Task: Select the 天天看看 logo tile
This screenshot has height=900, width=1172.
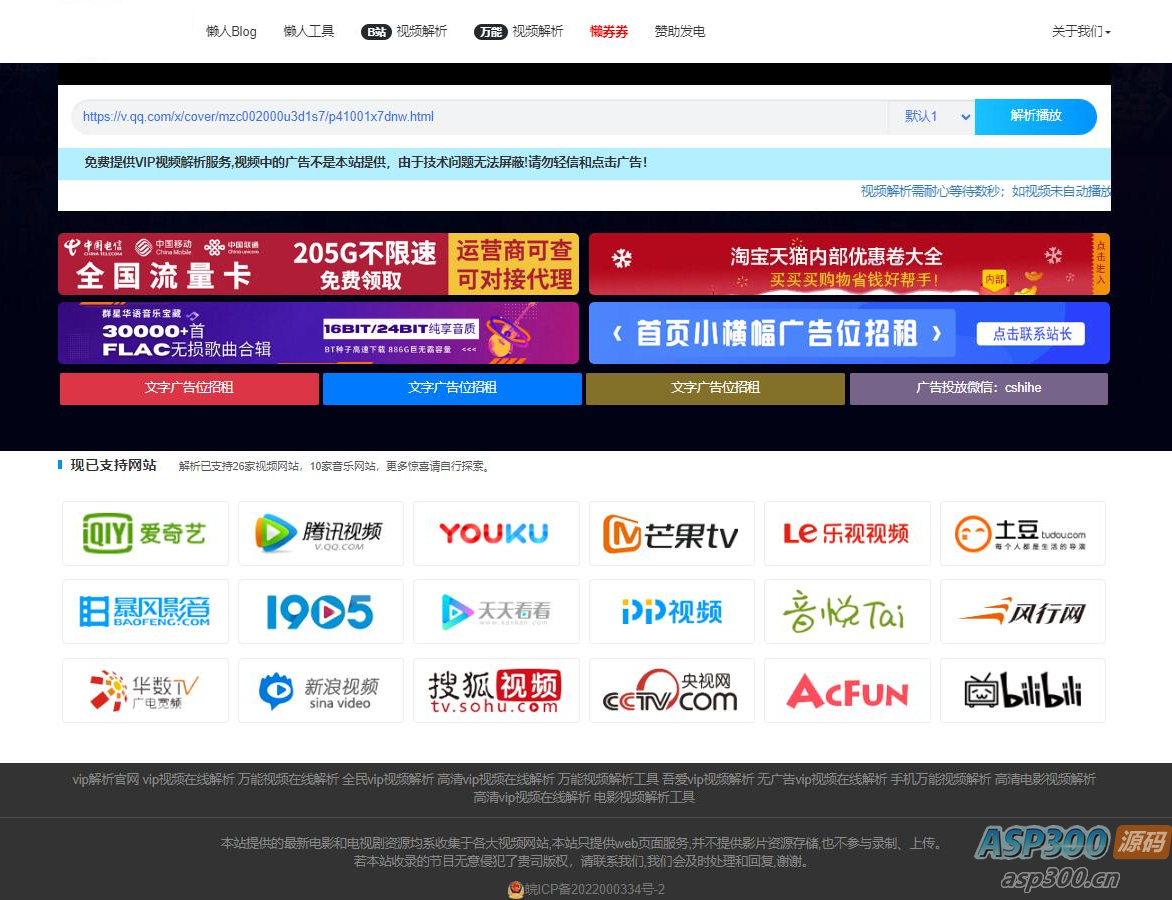Action: point(496,611)
